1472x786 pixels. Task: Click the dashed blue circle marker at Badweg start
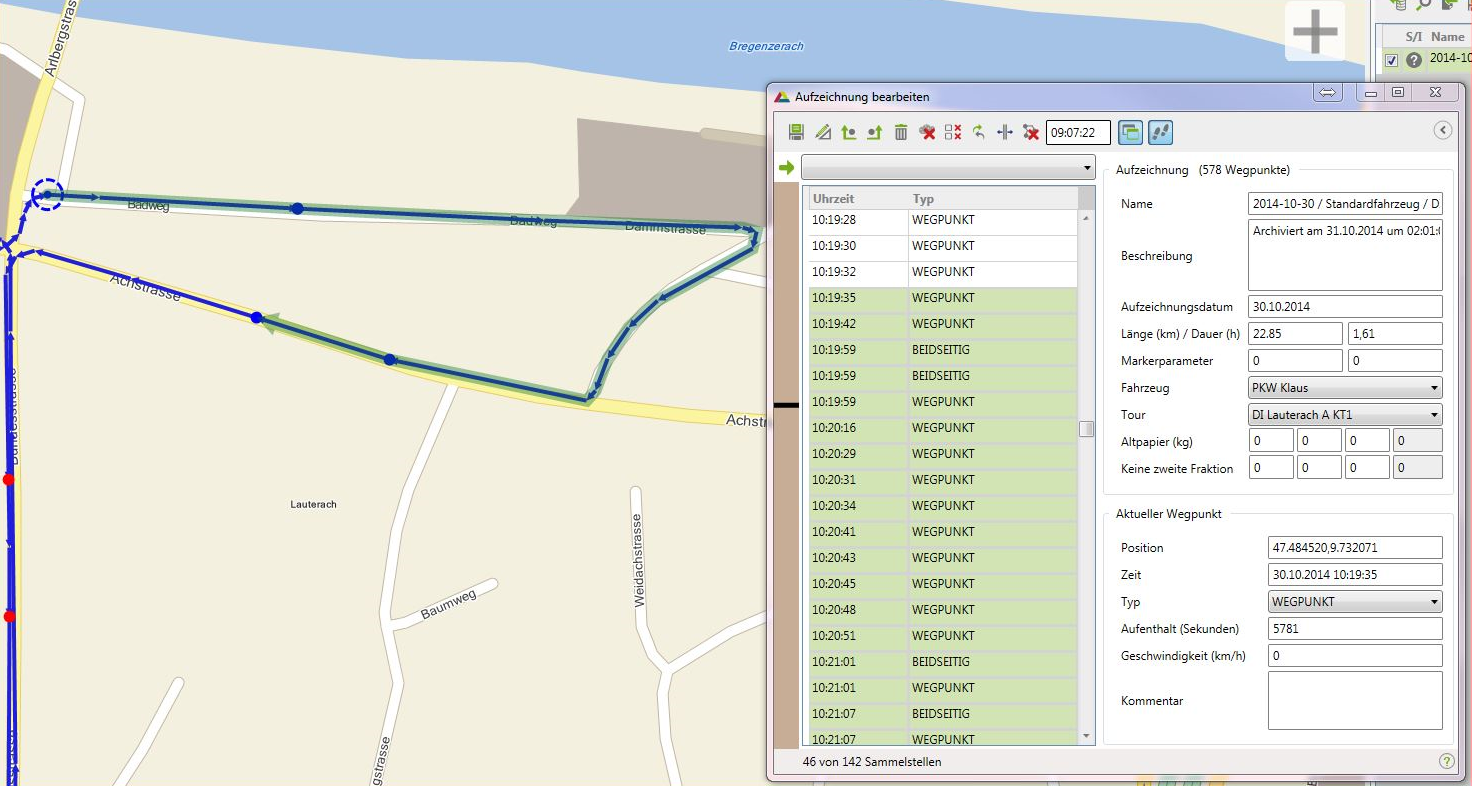(46, 195)
